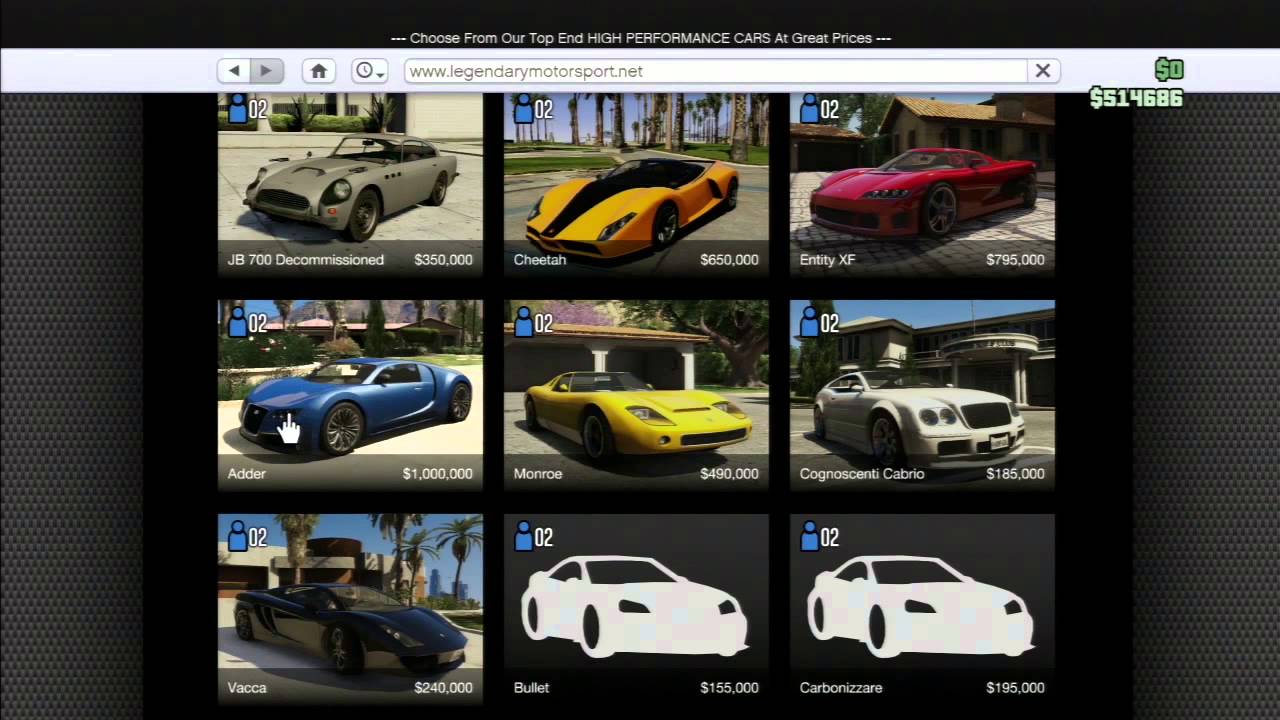Viewport: 1280px width, 720px height.
Task: Select the Carbonizzare car silhouette placeholder
Action: [922, 606]
